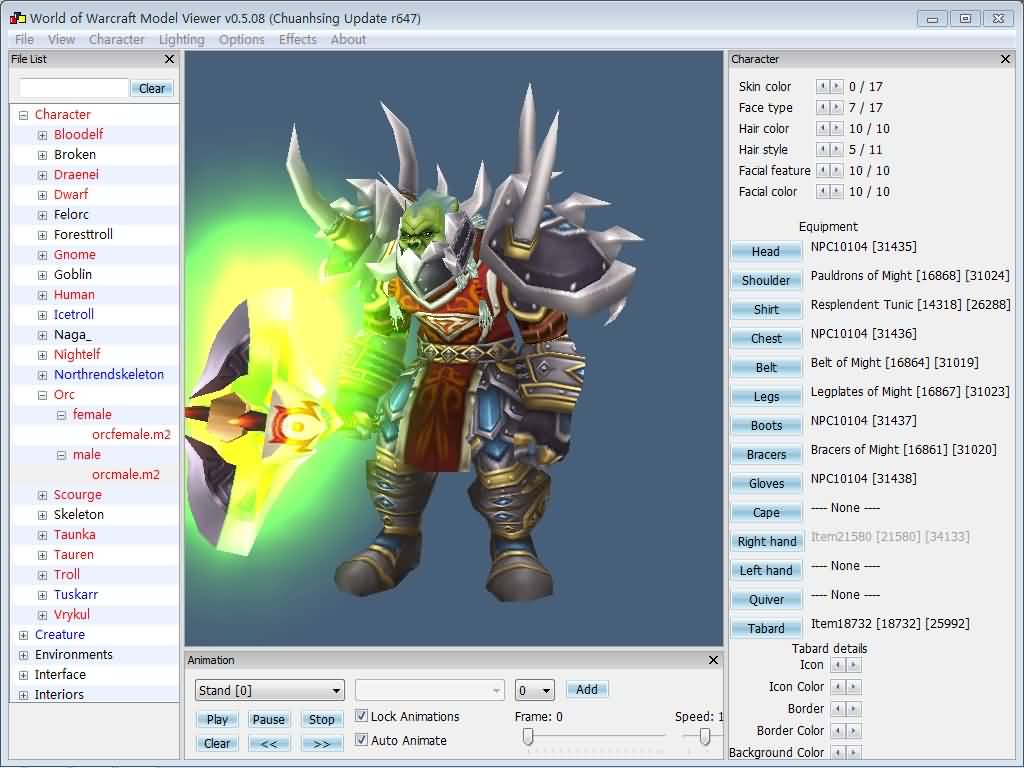Increase Hair color with right arrow

point(836,128)
